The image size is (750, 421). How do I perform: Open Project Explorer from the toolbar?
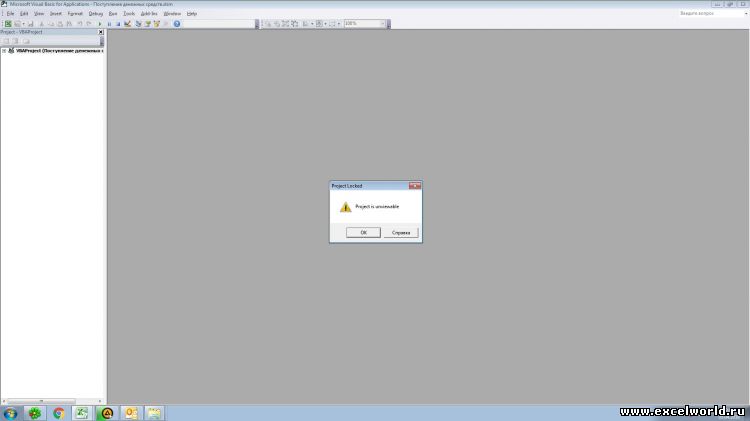[138, 23]
